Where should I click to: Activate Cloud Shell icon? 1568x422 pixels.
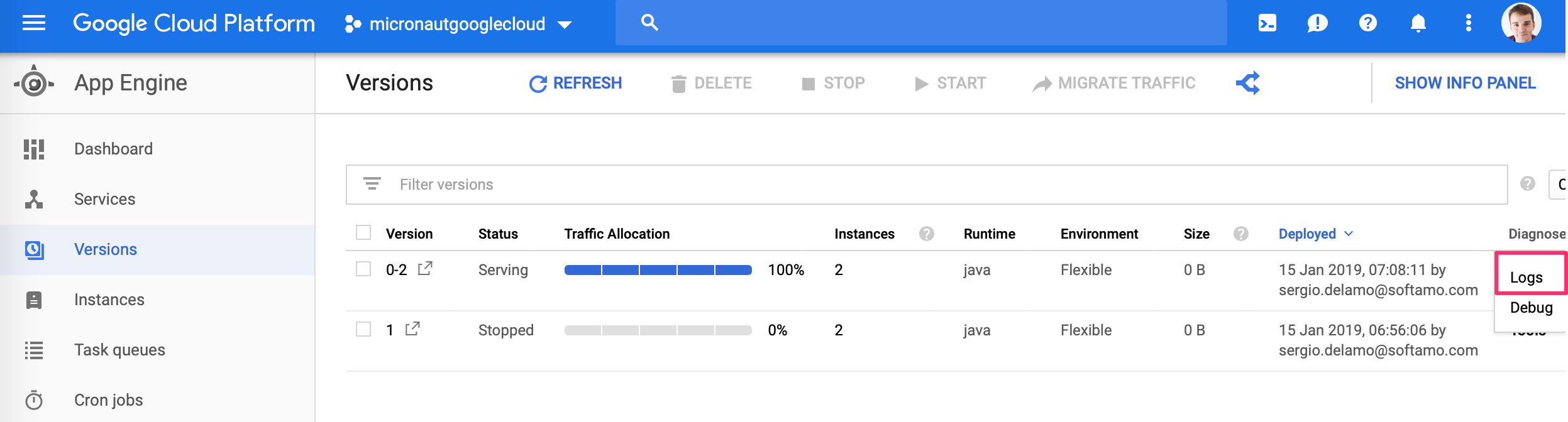pyautogui.click(x=1267, y=23)
